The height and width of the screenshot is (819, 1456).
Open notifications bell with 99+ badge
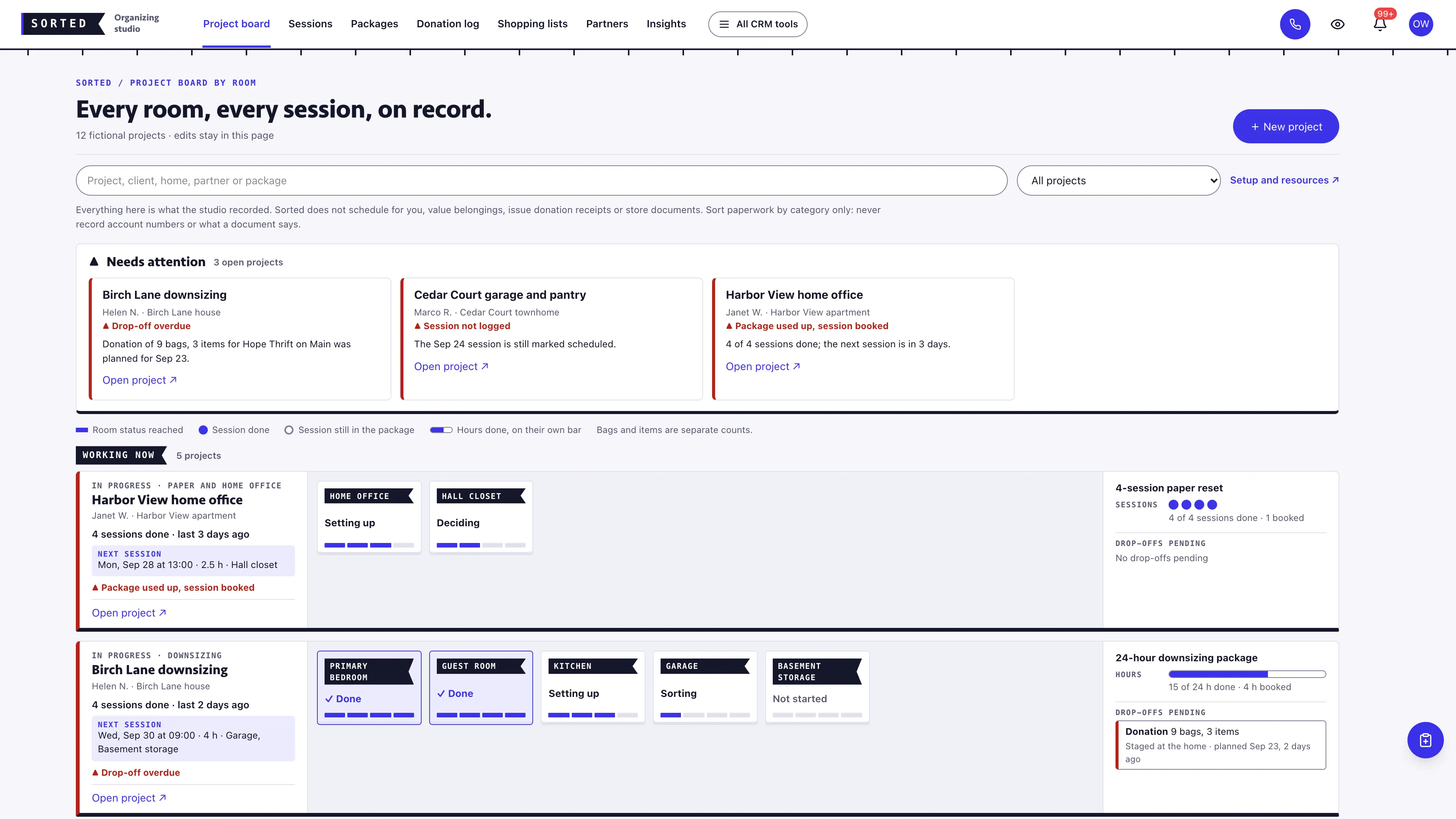[1380, 24]
